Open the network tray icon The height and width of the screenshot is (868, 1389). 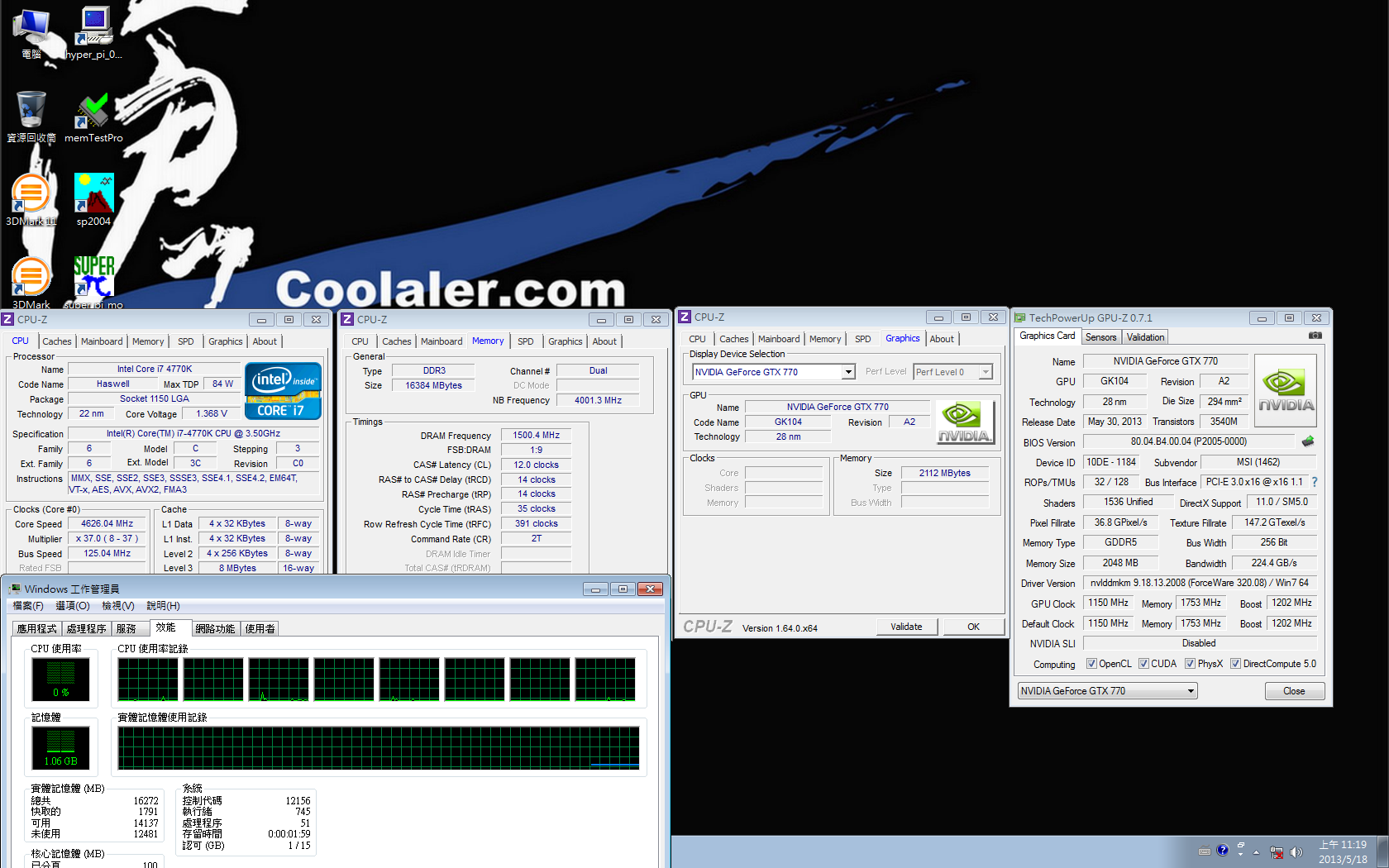[1277, 851]
